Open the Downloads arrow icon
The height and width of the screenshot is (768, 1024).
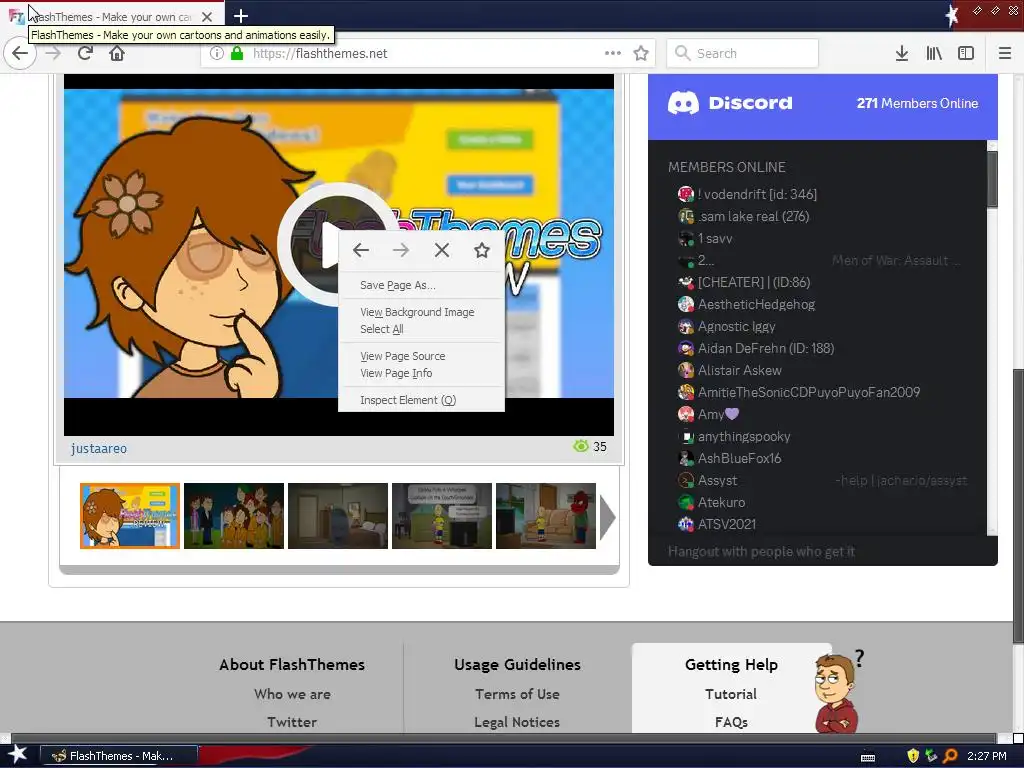click(901, 54)
